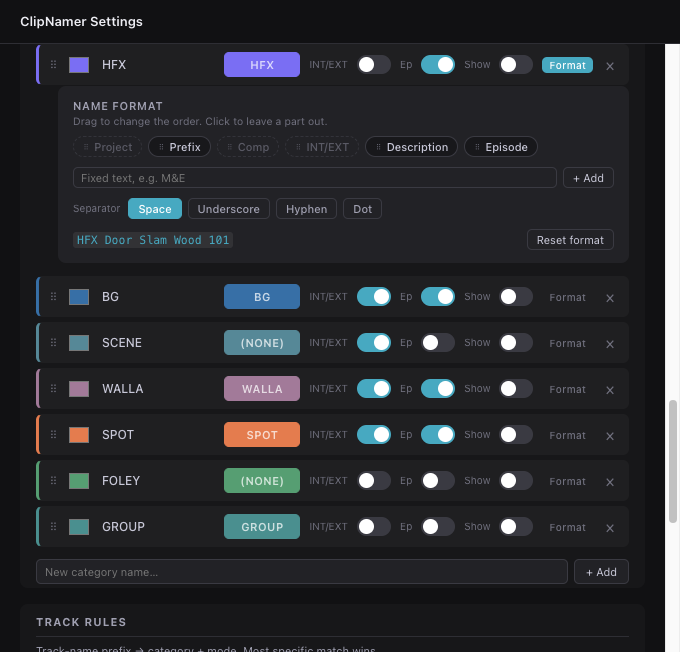Image resolution: width=680 pixels, height=652 pixels.
Task: Disable INT/EXT for the BG category
Action: point(374,297)
